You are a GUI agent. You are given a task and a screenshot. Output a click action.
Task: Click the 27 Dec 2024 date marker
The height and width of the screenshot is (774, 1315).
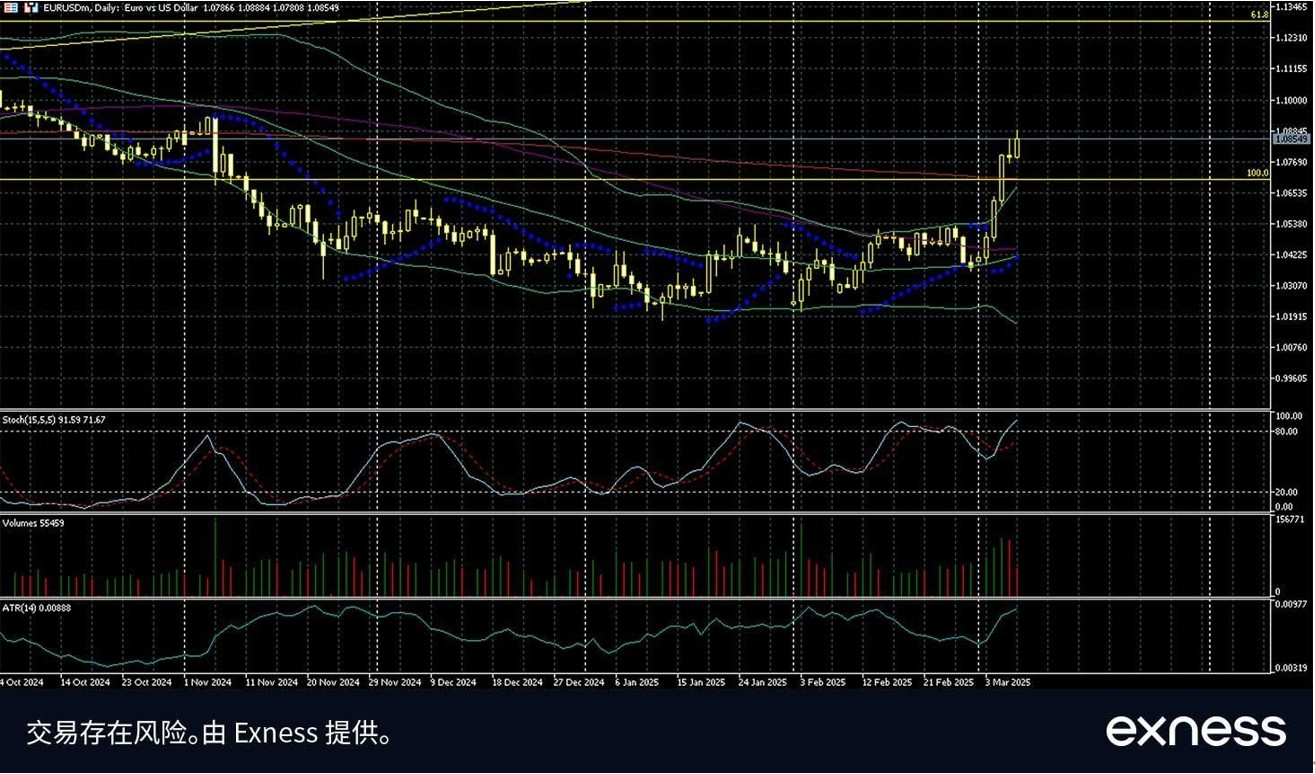580,682
